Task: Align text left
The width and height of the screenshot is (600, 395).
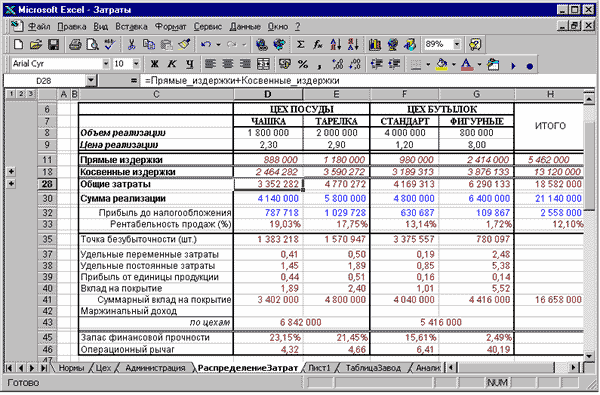Action: [x=210, y=64]
